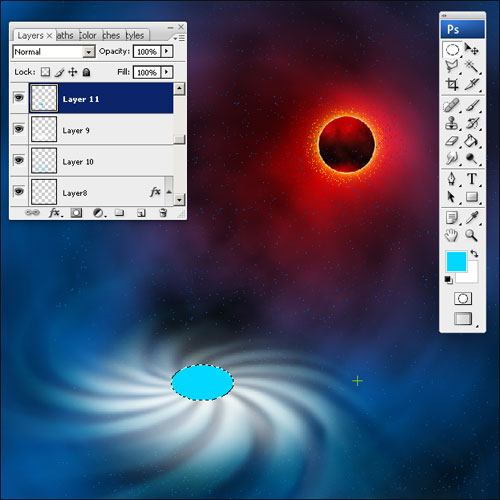
Task: Select the Elliptical Marquee tool
Action: 452,50
